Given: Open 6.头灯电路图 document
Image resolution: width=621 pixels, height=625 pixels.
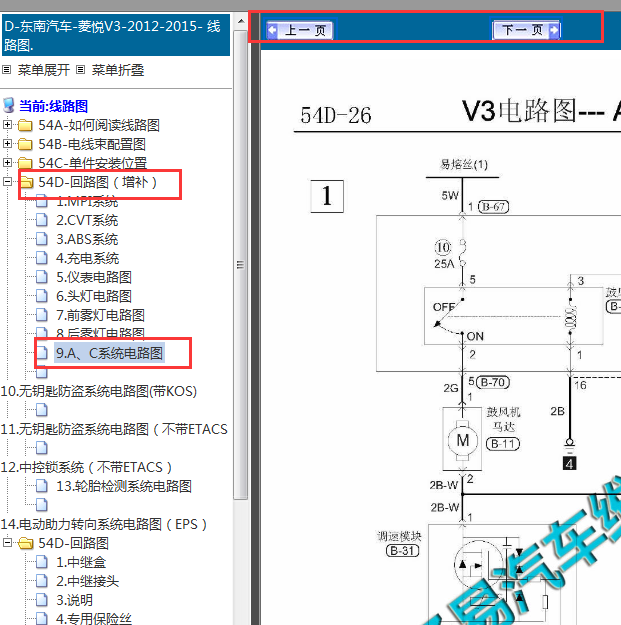Looking at the screenshot, I should [94, 296].
